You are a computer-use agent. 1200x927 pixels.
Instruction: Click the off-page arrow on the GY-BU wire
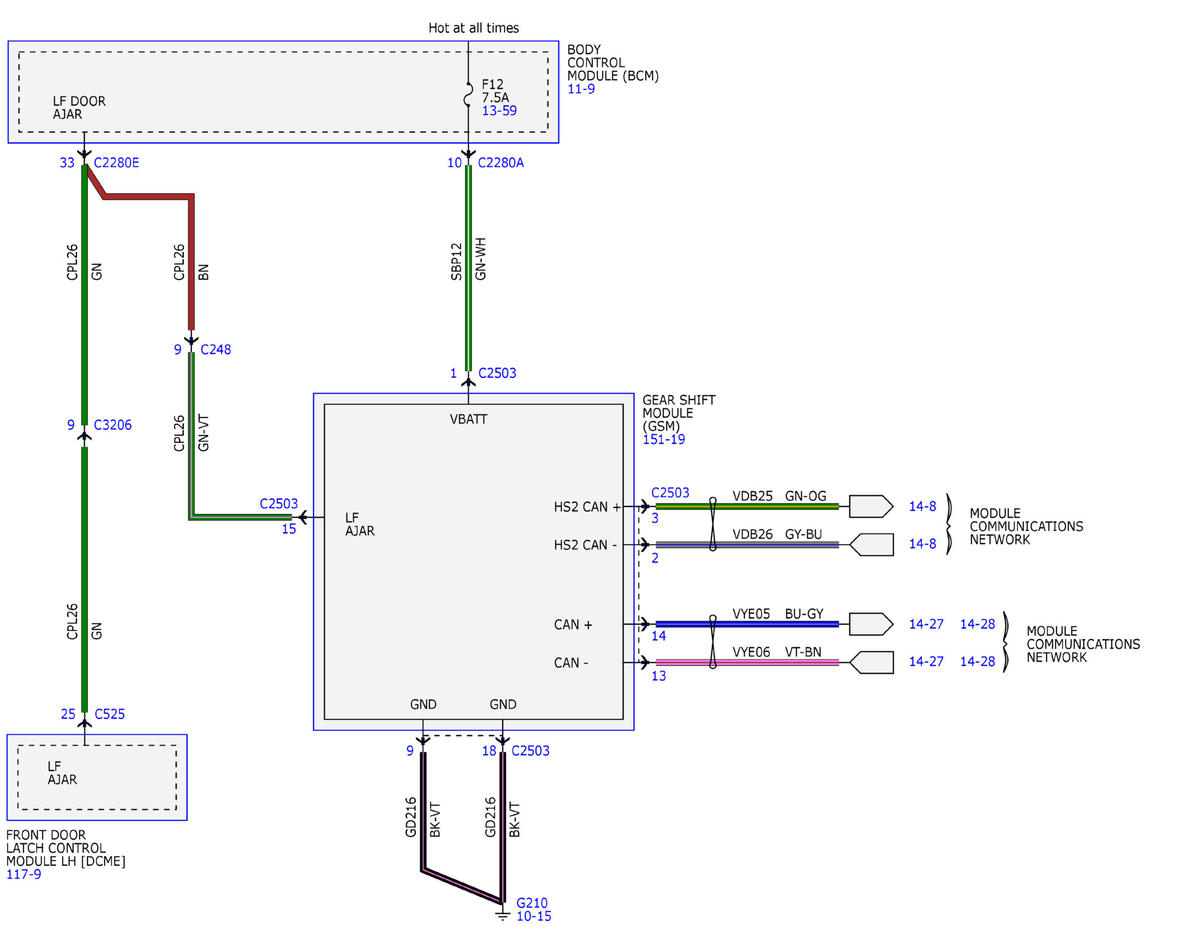pos(870,544)
